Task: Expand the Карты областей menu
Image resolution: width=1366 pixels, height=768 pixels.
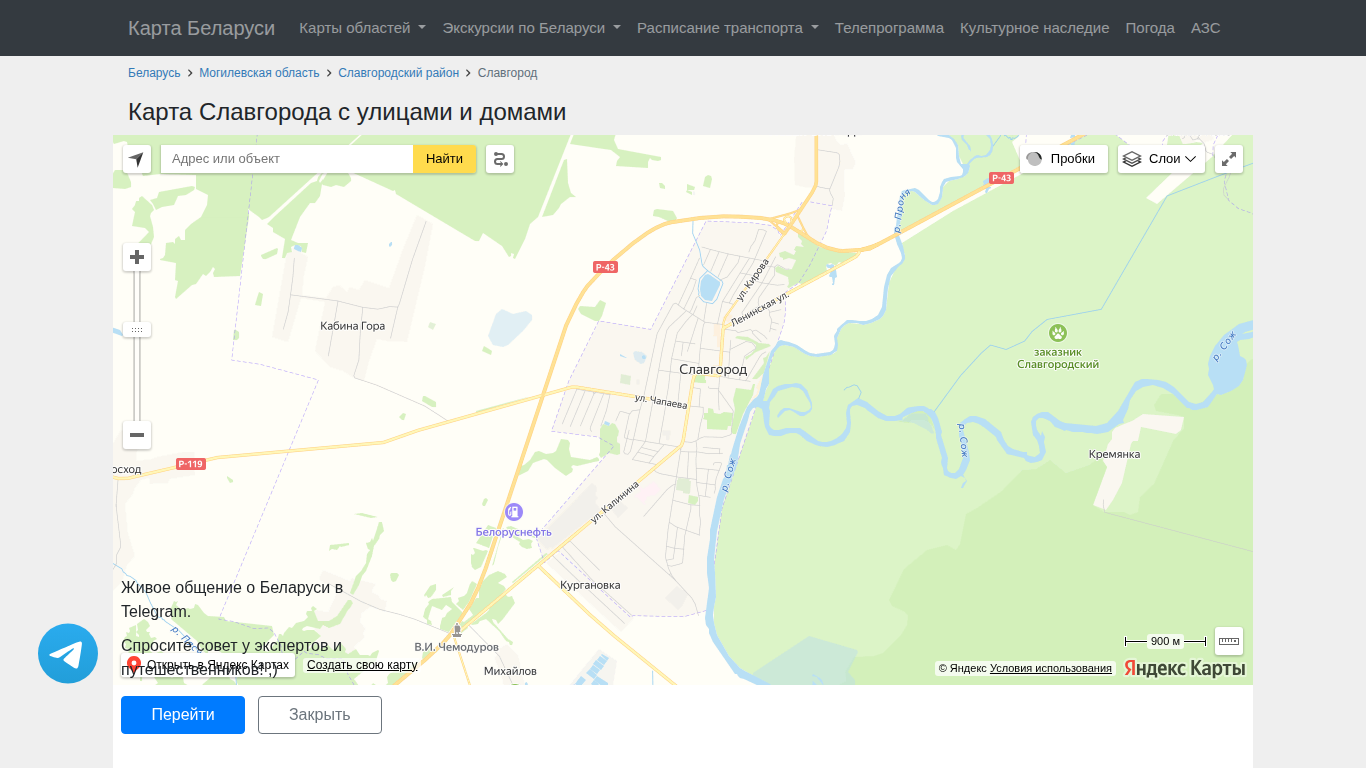Action: tap(362, 28)
